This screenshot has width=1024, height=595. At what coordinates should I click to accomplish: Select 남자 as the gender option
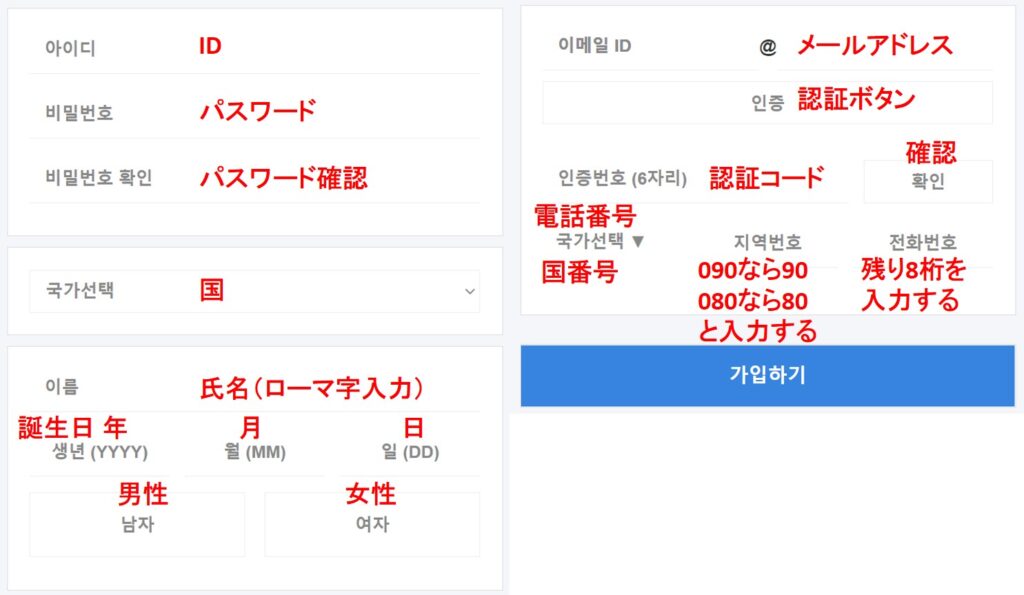click(x=136, y=524)
